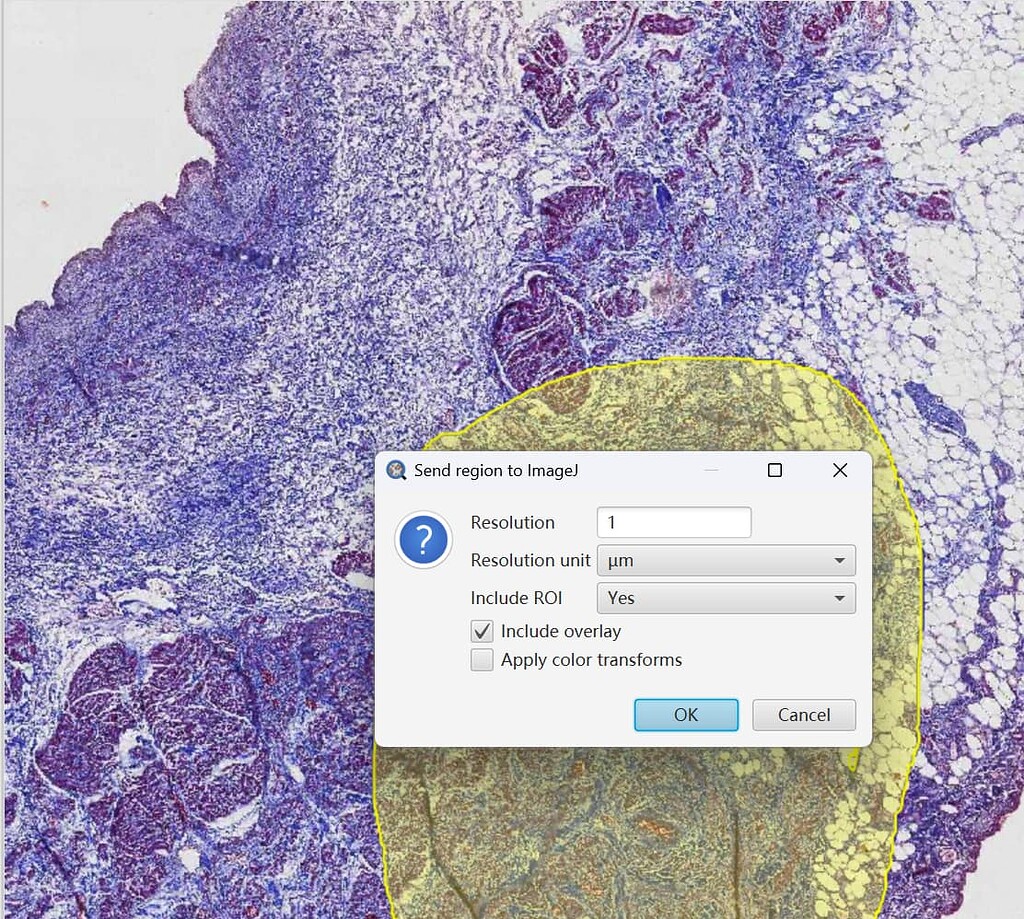Viewport: 1024px width, 919px height.
Task: Click the maximize icon on the dialog
Action: [774, 470]
